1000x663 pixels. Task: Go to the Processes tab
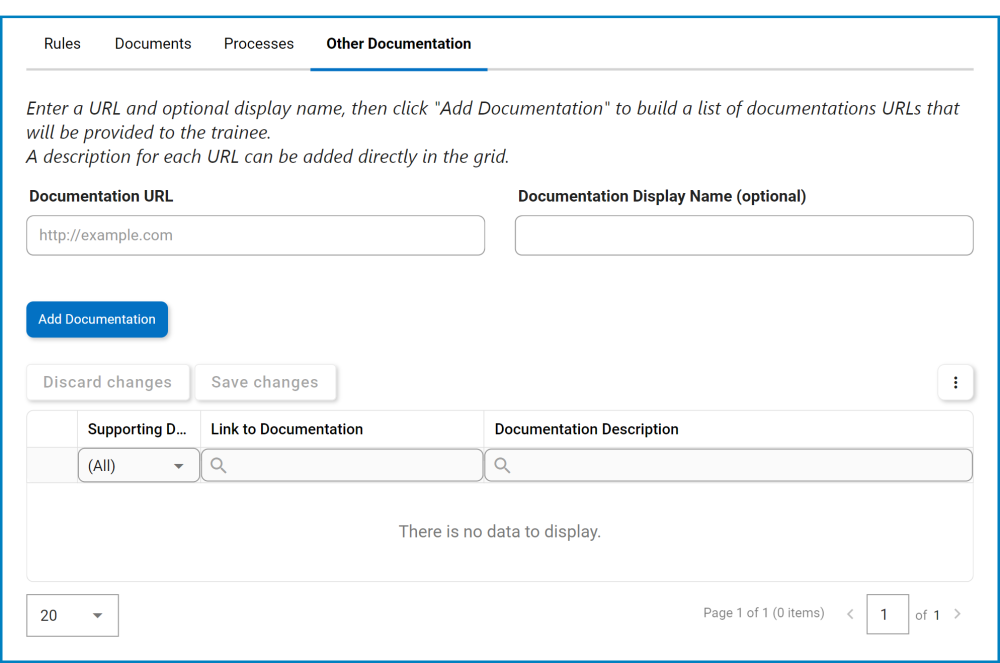[259, 44]
